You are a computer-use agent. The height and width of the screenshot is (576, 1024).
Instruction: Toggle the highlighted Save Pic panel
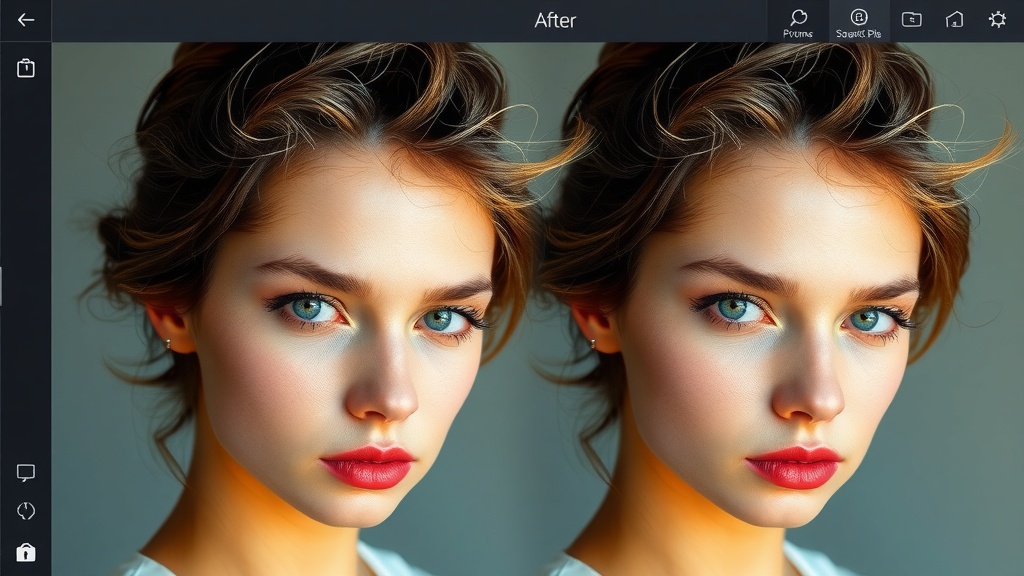[857, 22]
